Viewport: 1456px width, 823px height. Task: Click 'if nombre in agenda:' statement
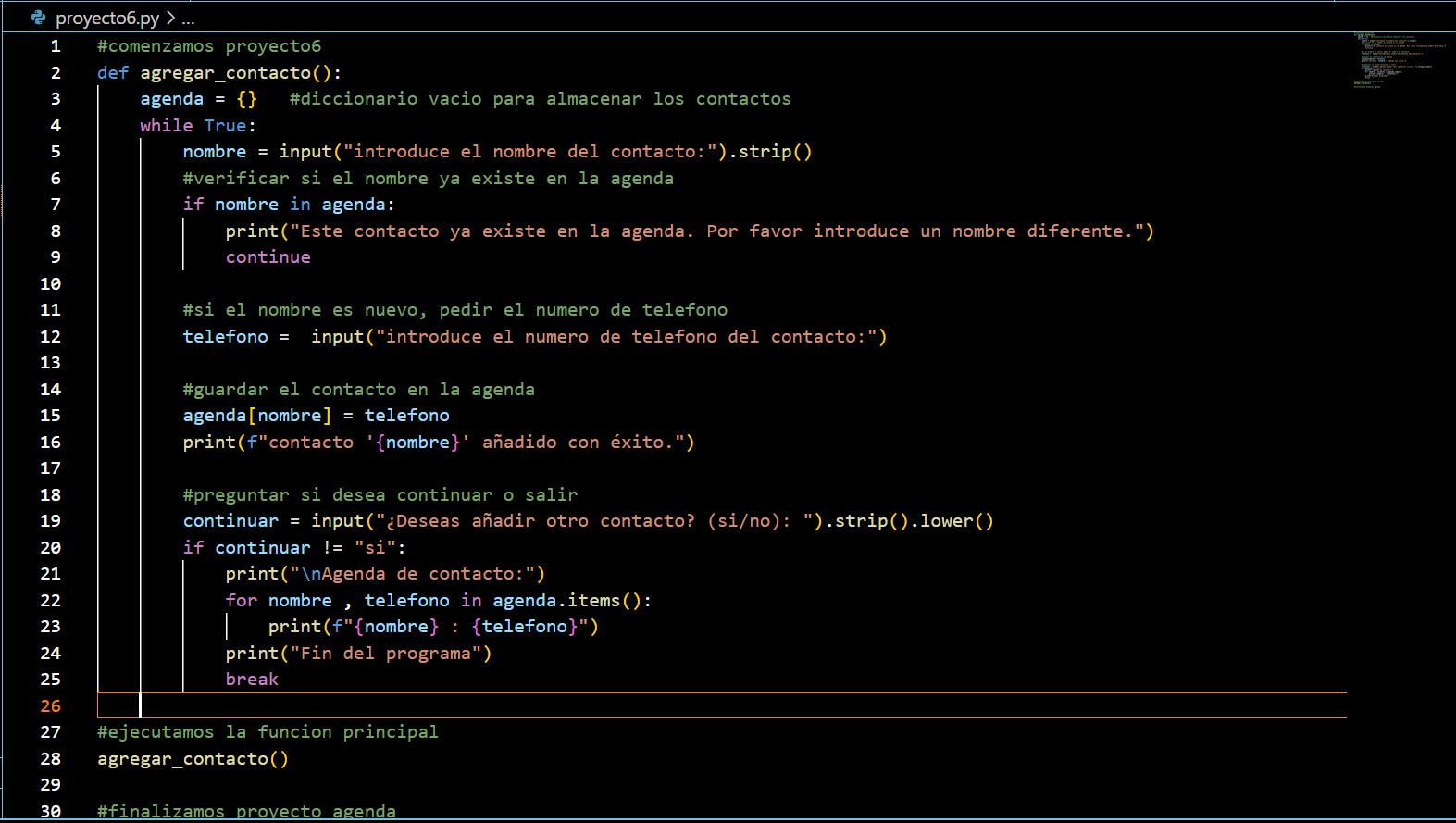289,205
